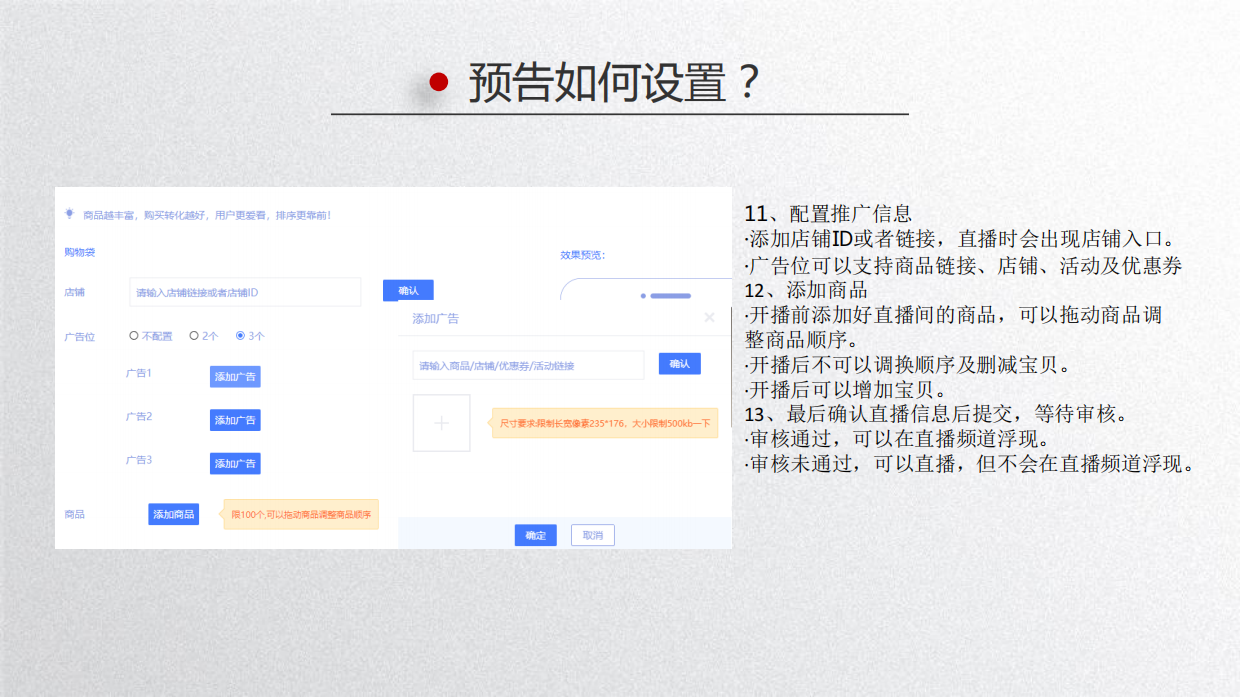Click 确认 next to the store input
The image size is (1240, 697).
pos(408,290)
